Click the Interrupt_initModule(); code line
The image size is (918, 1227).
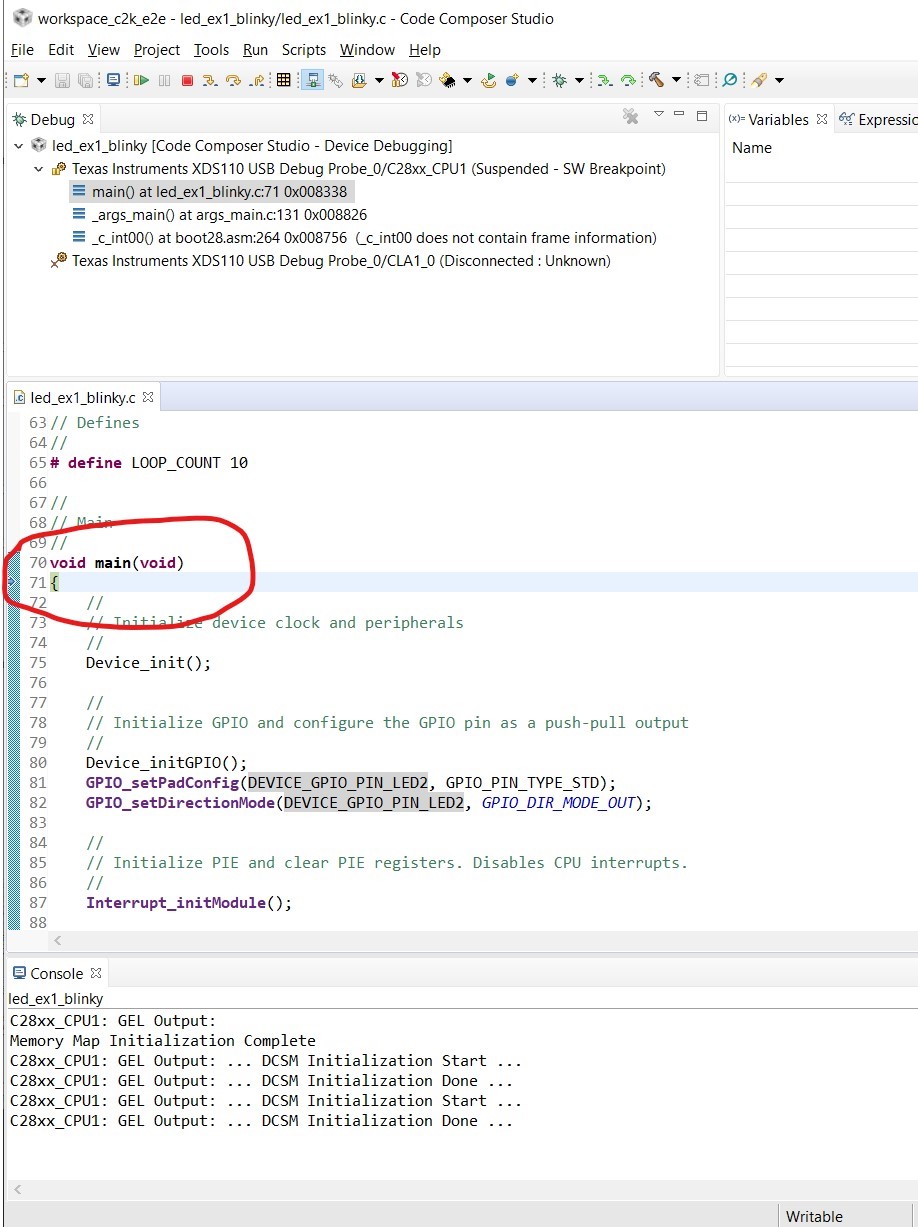189,902
